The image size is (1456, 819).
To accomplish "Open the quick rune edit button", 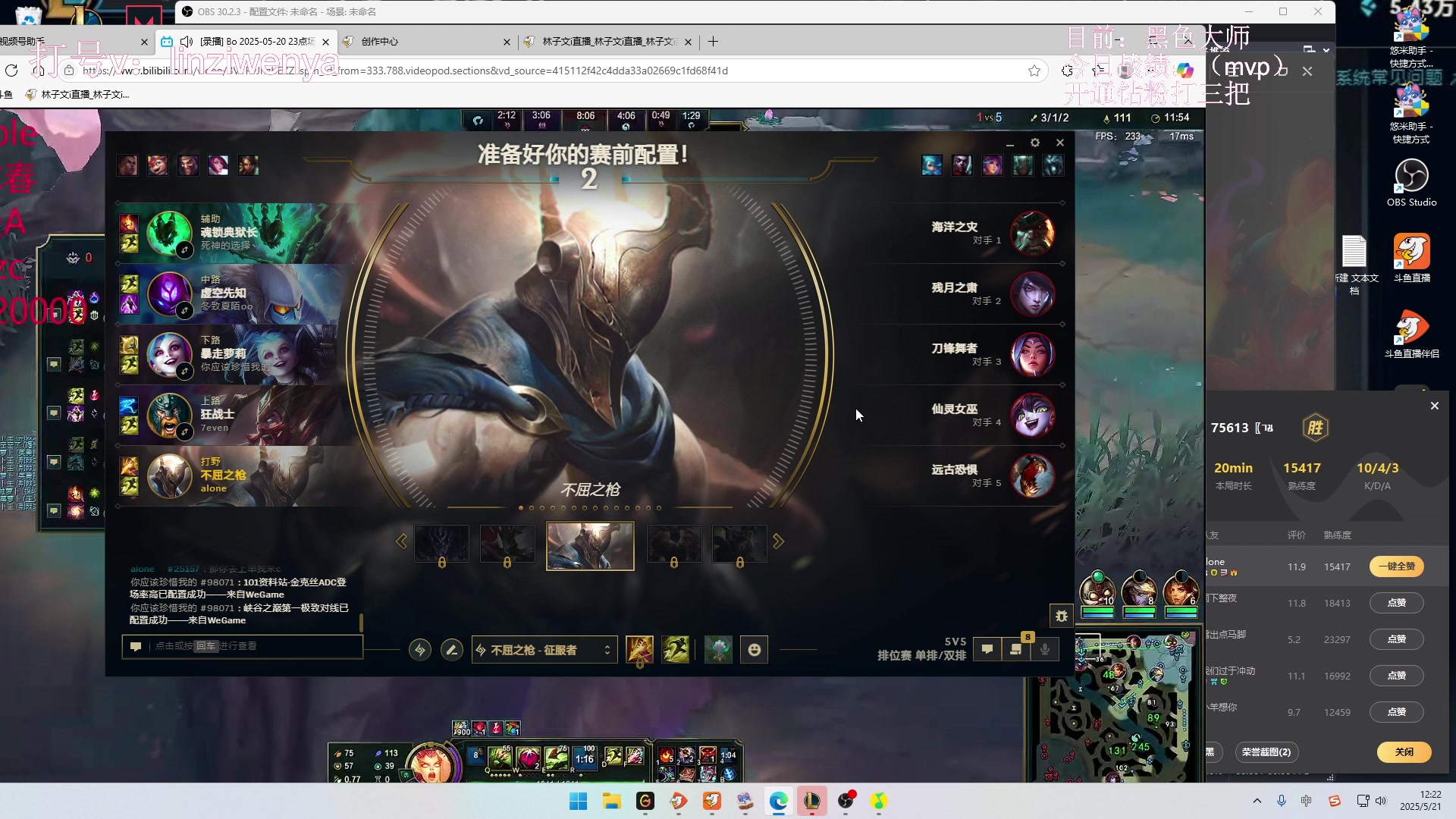I will pyautogui.click(x=420, y=650).
